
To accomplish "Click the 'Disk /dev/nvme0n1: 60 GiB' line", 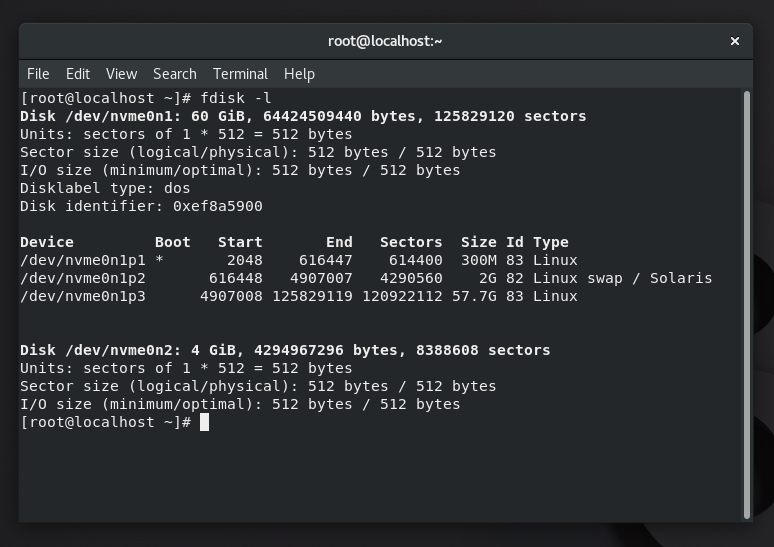I will pyautogui.click(x=303, y=117).
